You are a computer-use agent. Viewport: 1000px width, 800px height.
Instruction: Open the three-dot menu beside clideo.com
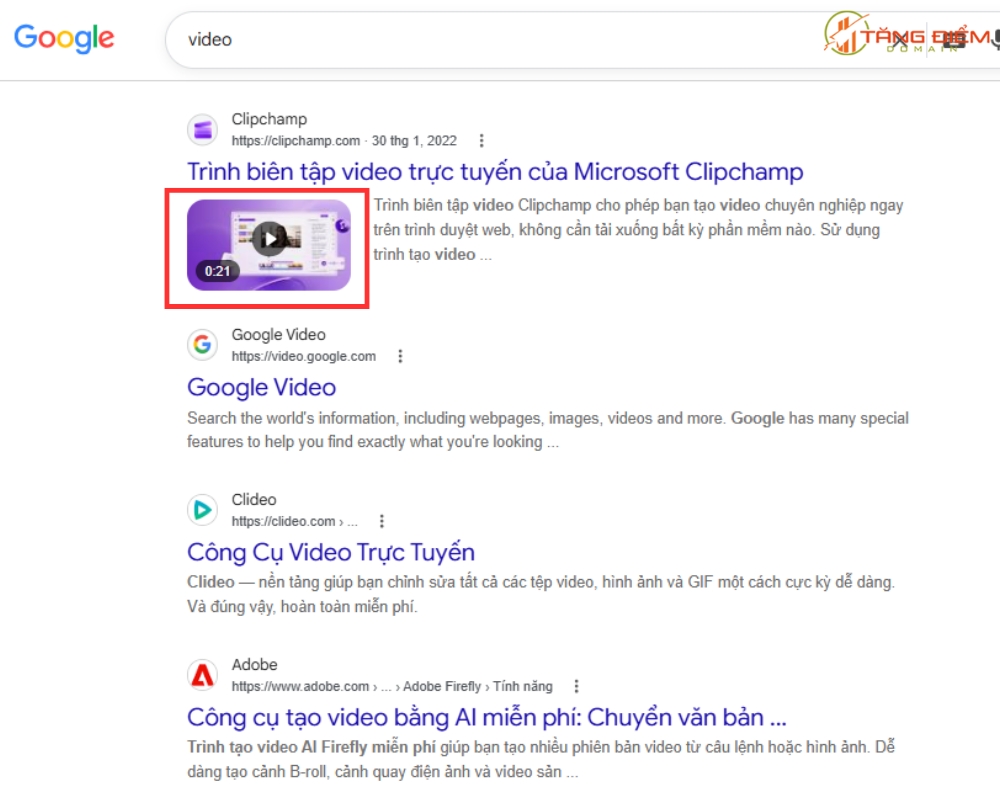point(382,521)
